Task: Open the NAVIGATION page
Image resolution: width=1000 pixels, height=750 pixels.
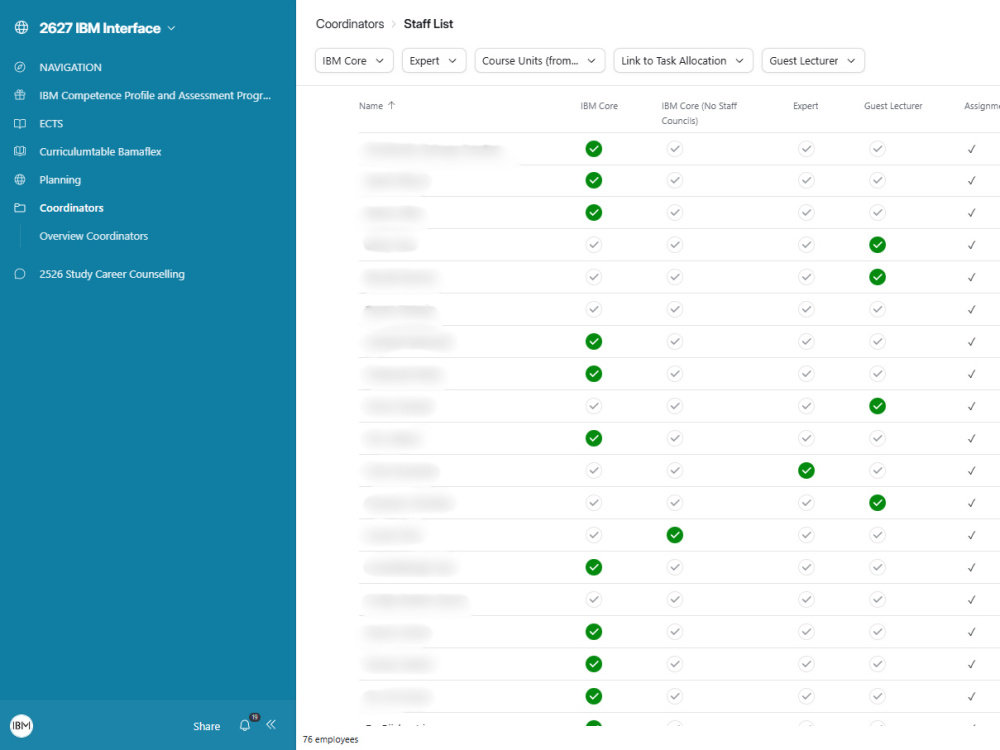Action: point(70,67)
